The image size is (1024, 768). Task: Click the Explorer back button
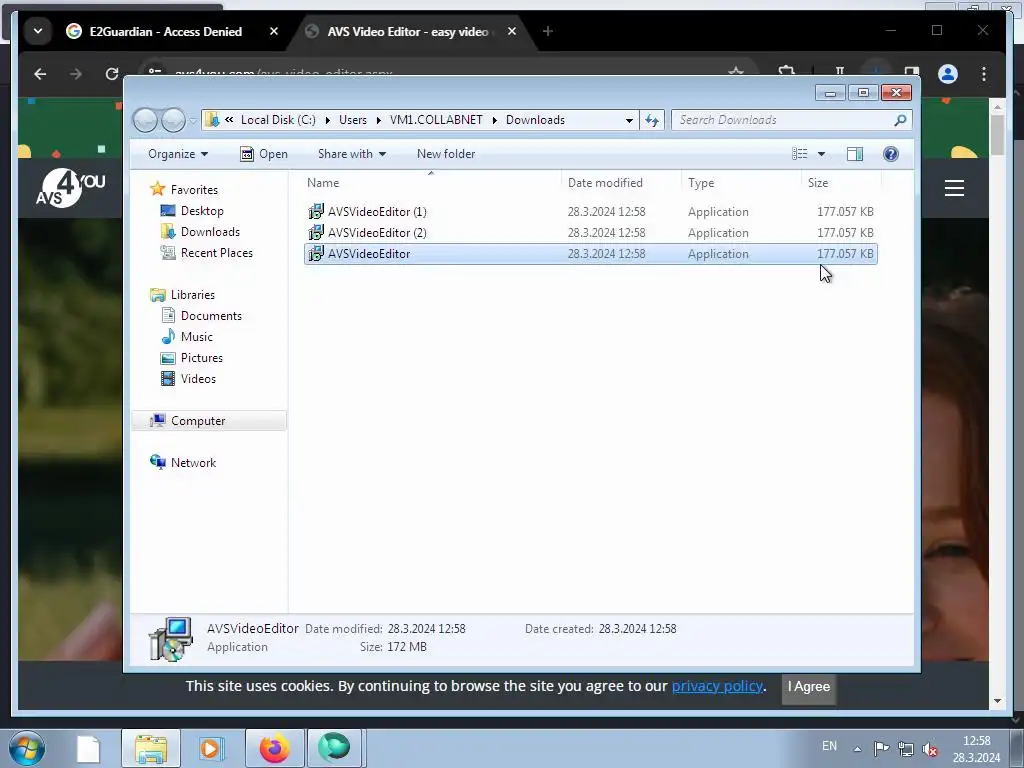145,120
